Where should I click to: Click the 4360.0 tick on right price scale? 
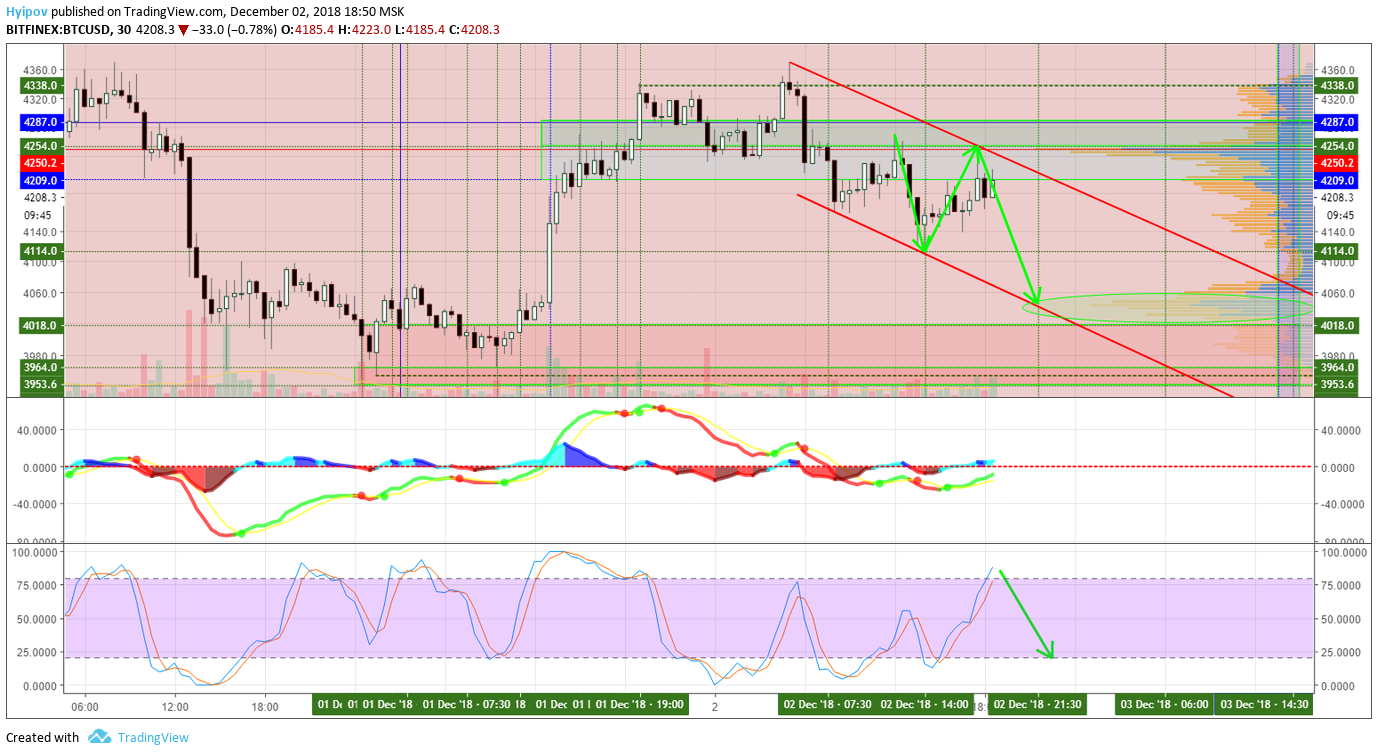(1338, 71)
